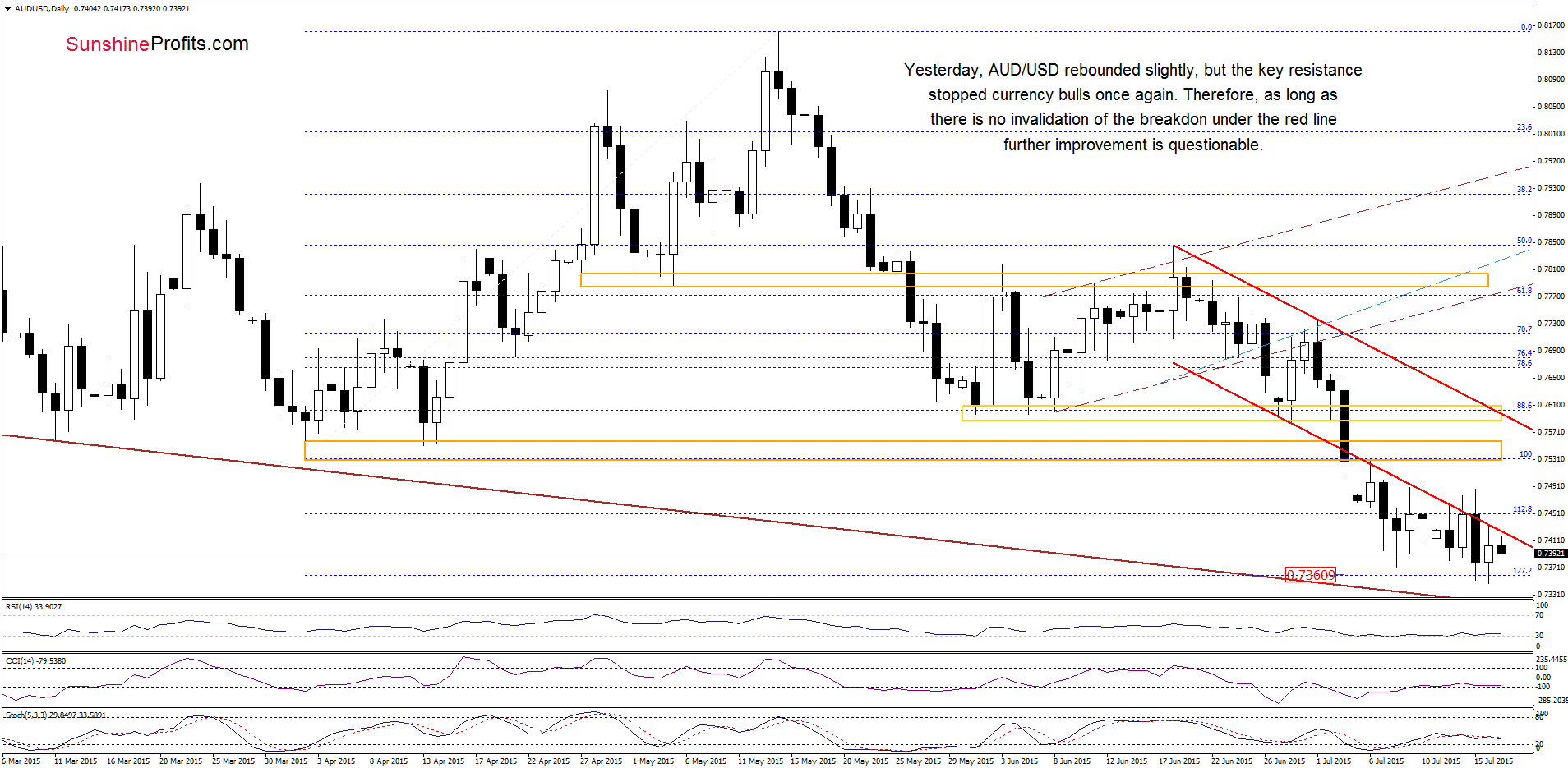Viewport: 1568px width, 768px height.
Task: Click the 0.76900 price axis label
Action: (x=1551, y=351)
